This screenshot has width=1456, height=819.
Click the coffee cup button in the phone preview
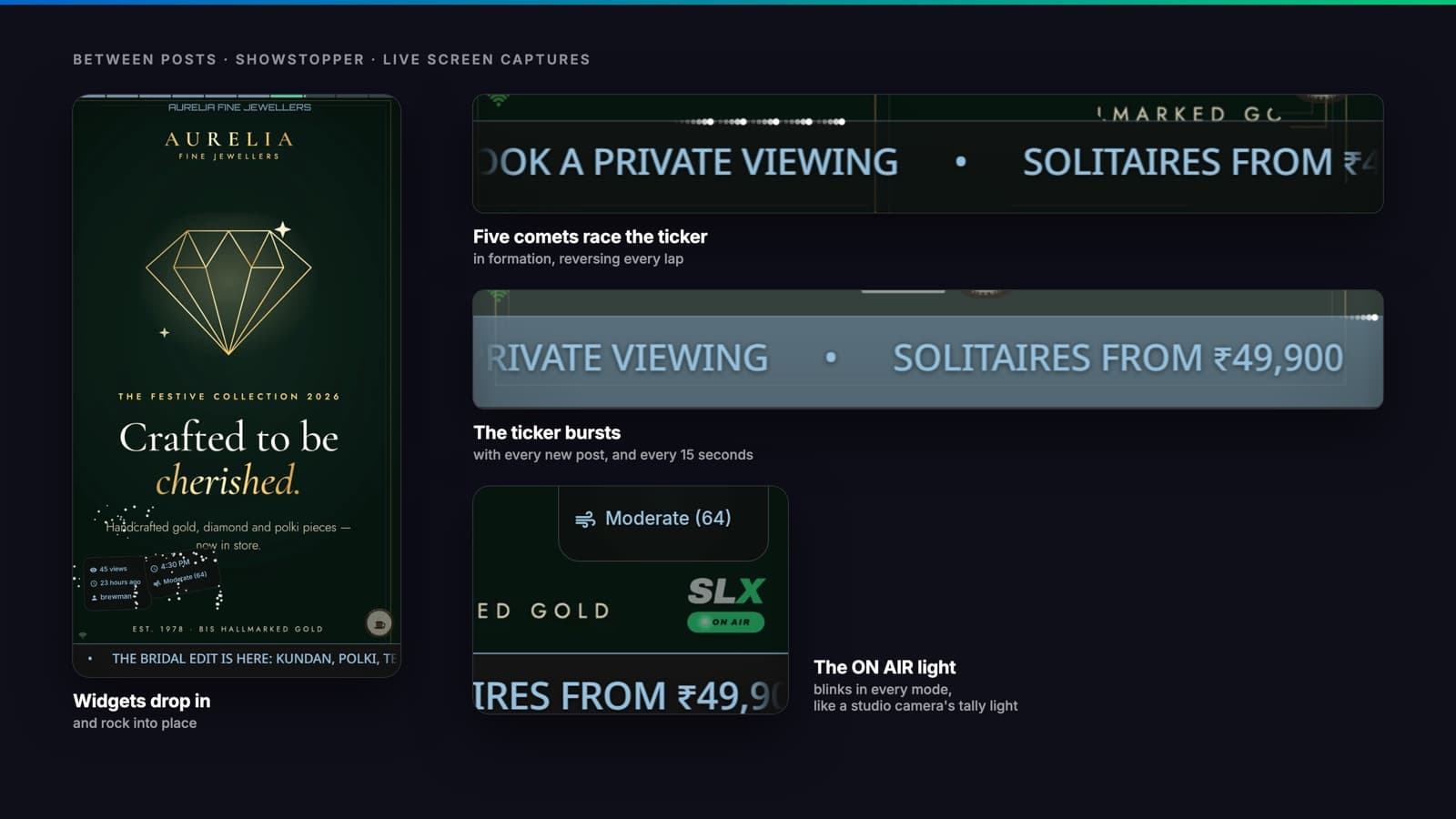(379, 622)
